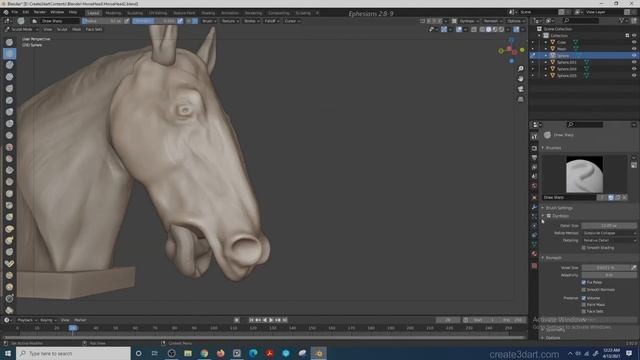Select the red Smooth brush tool
Viewport: 640px width, 360px height.
point(9,147)
